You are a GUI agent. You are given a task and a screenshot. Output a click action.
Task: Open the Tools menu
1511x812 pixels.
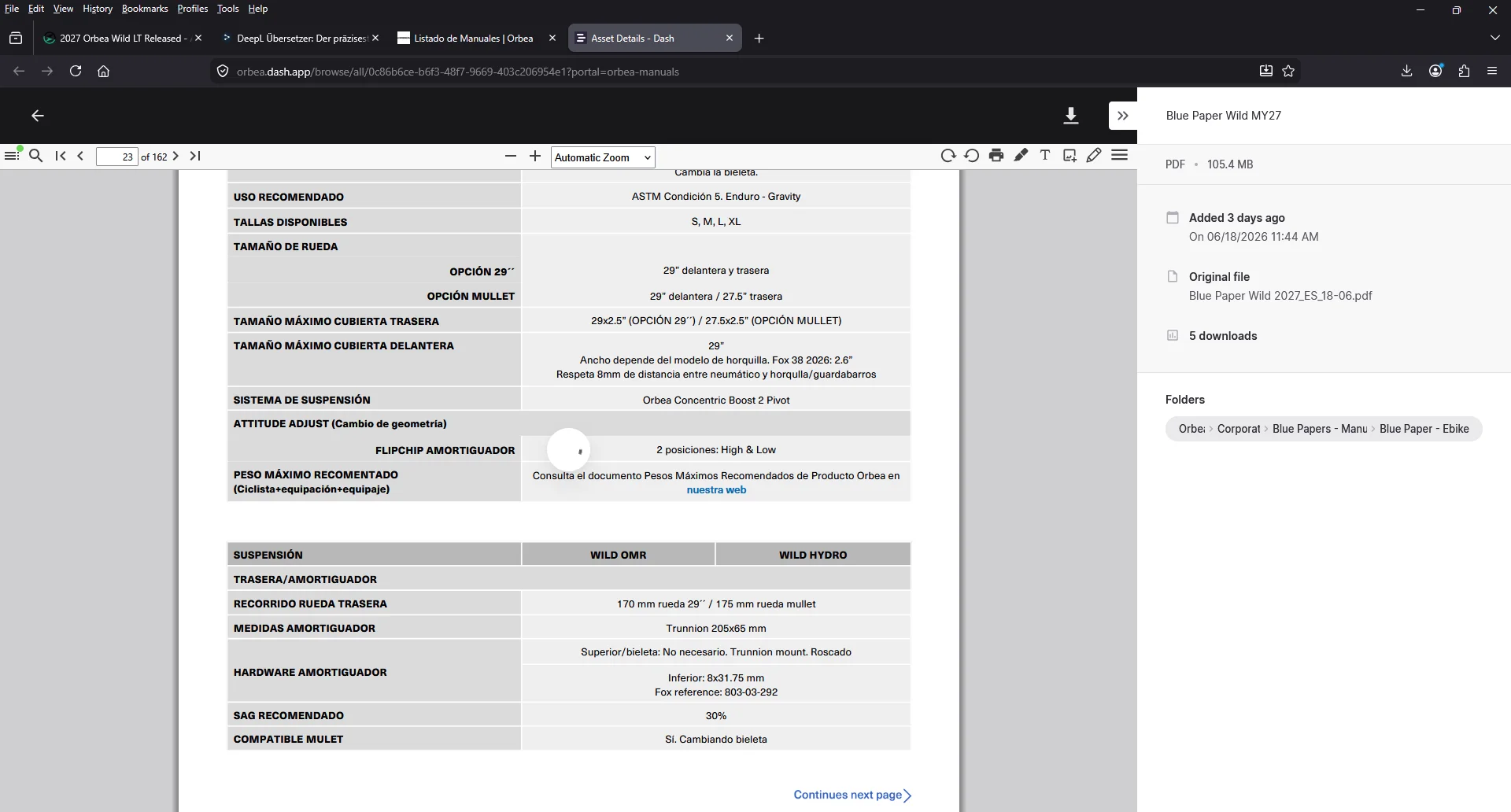click(228, 9)
